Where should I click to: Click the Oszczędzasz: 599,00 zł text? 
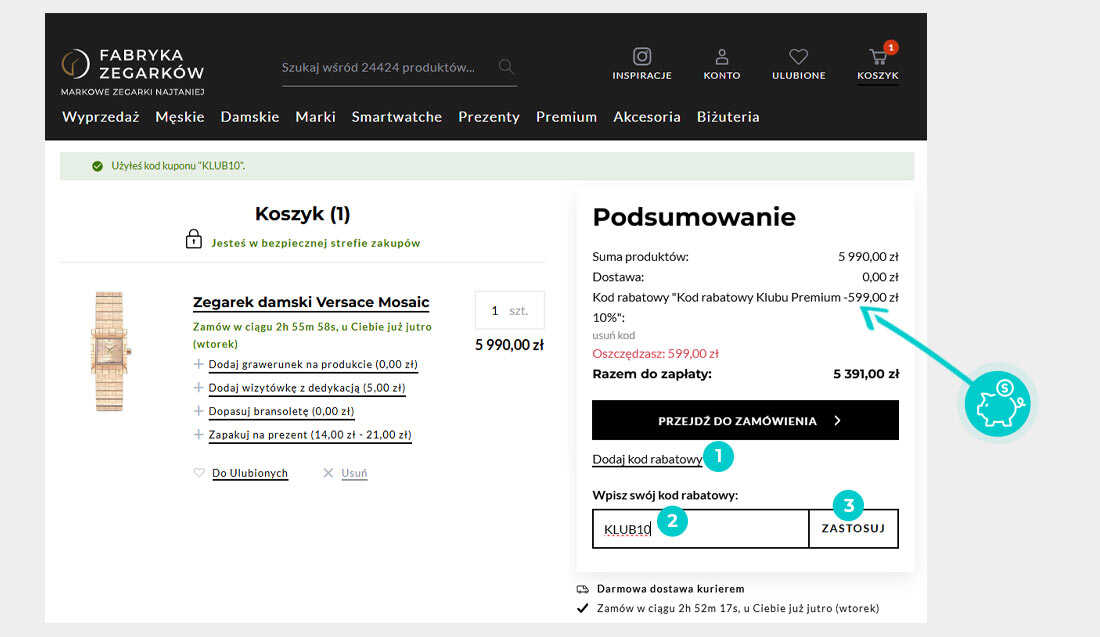click(x=655, y=354)
